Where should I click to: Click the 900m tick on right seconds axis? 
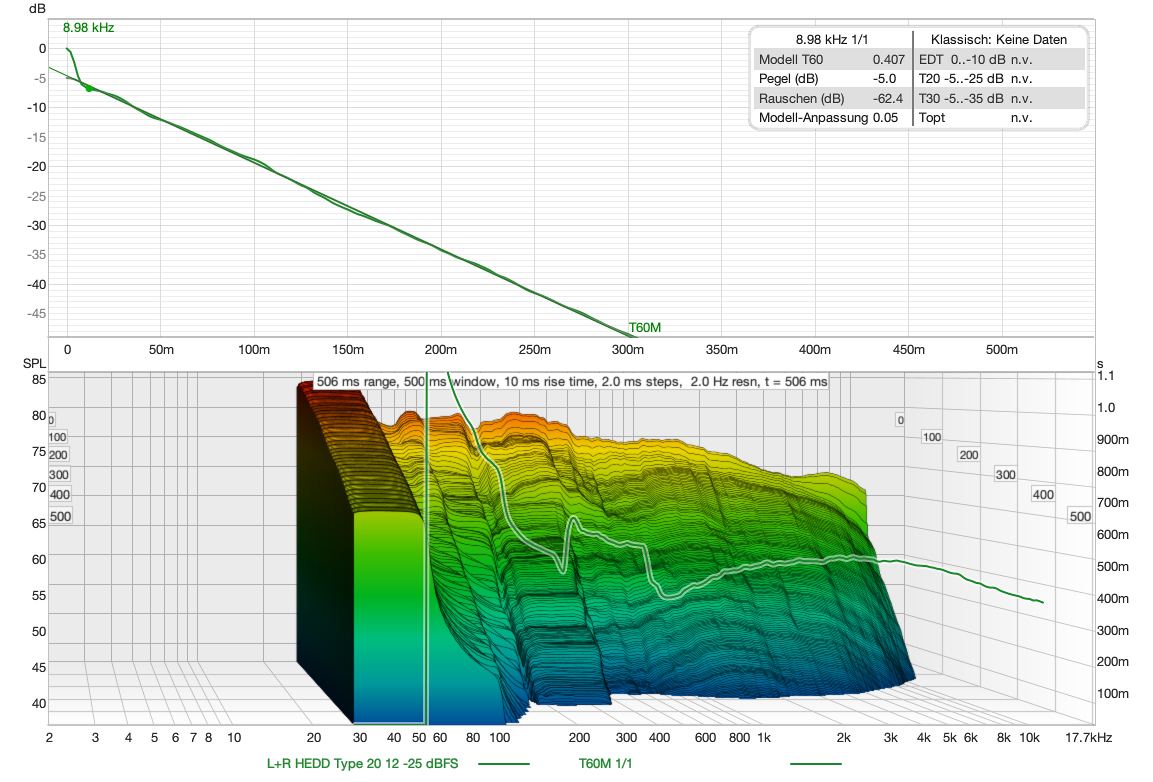tap(1113, 439)
